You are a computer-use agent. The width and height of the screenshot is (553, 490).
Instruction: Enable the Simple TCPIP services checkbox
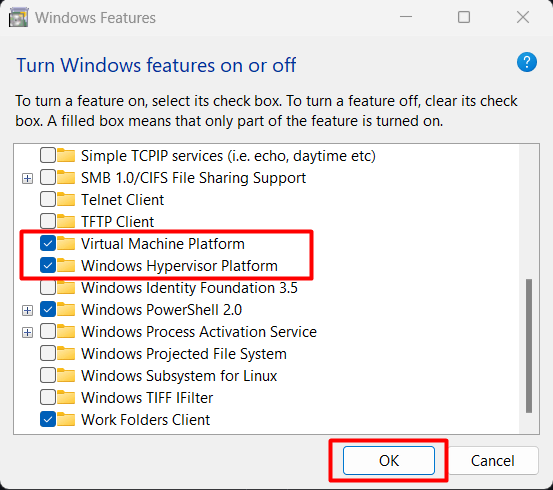tap(48, 155)
